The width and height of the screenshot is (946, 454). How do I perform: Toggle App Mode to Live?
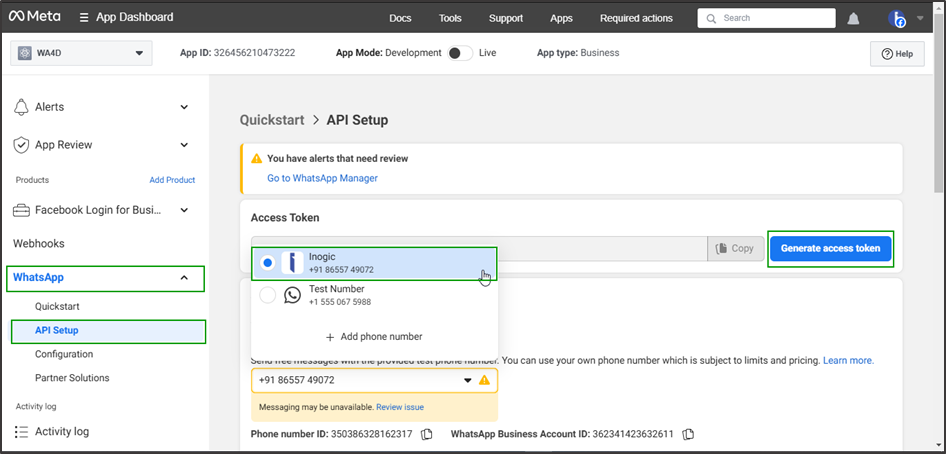tap(460, 53)
